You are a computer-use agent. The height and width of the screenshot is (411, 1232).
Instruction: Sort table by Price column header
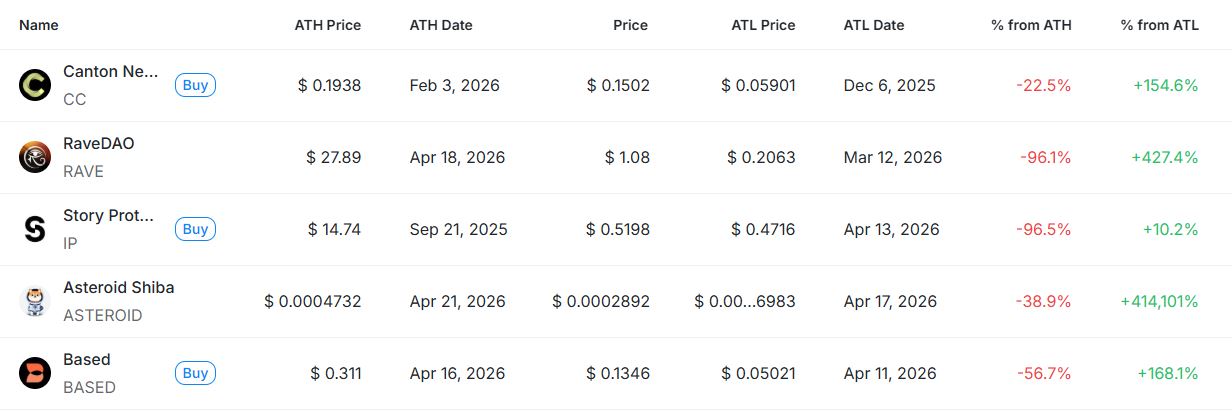click(630, 25)
